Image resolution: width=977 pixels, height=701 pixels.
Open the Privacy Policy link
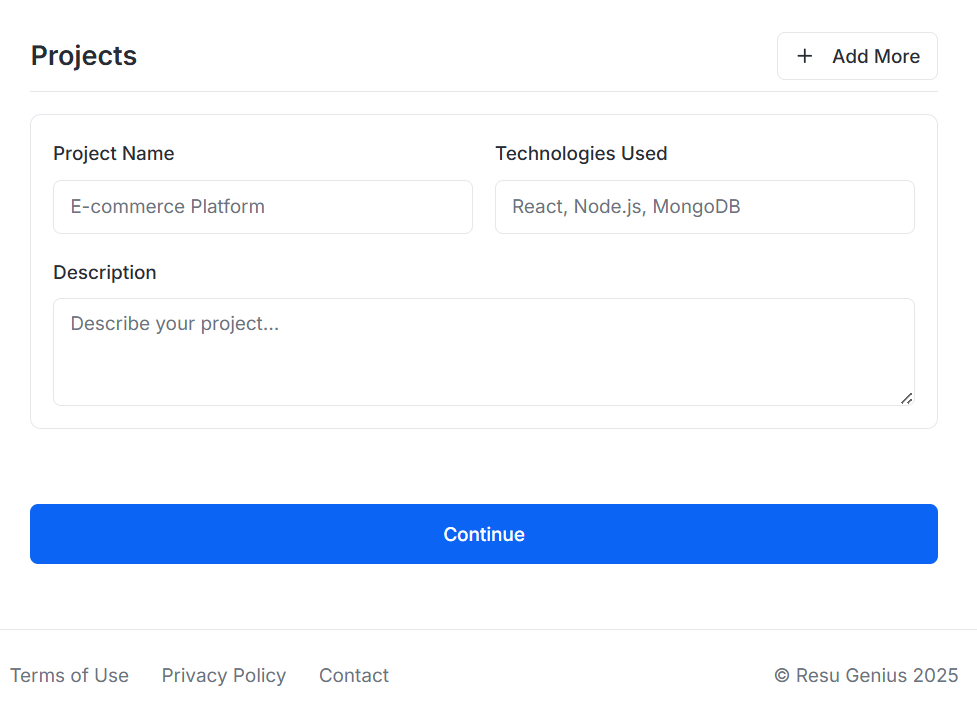point(224,675)
